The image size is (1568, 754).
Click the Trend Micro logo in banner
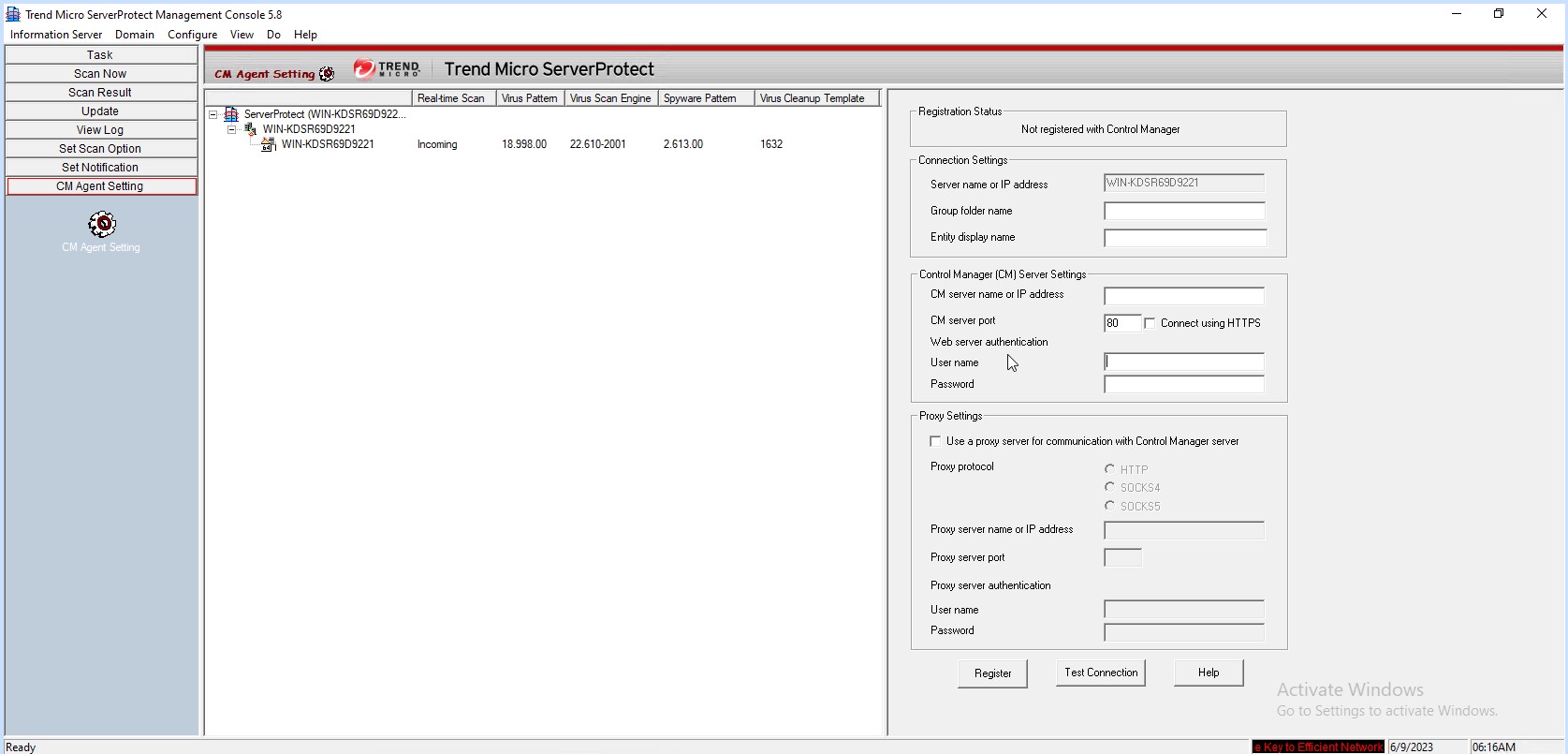pos(387,69)
